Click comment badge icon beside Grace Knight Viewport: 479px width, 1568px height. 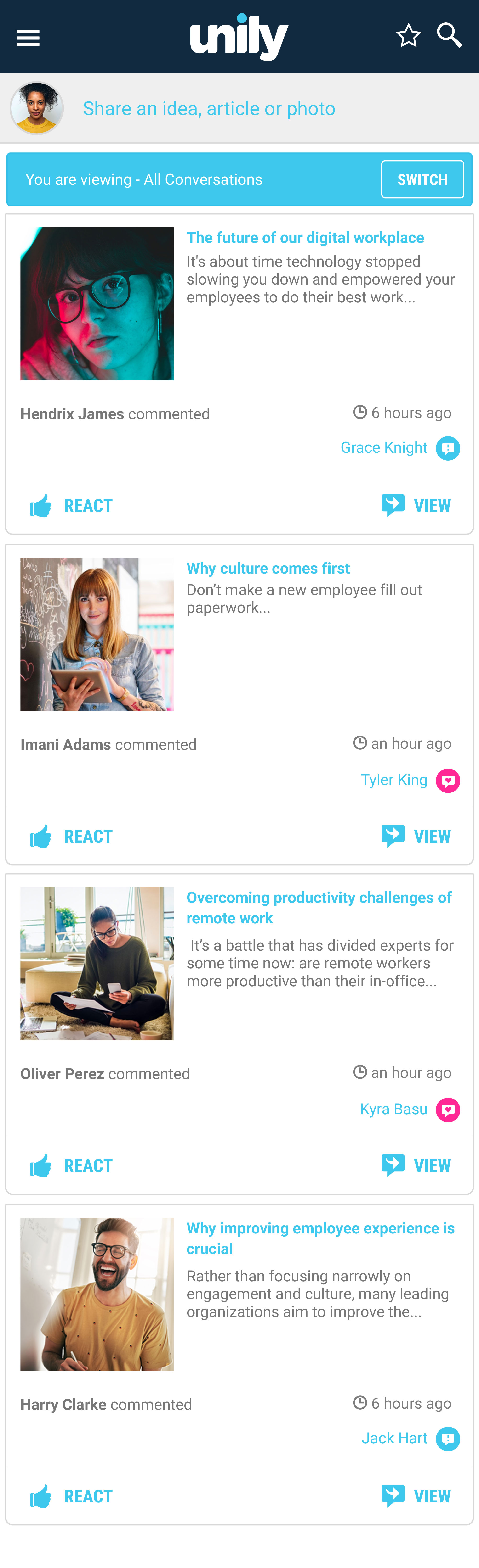click(x=448, y=449)
